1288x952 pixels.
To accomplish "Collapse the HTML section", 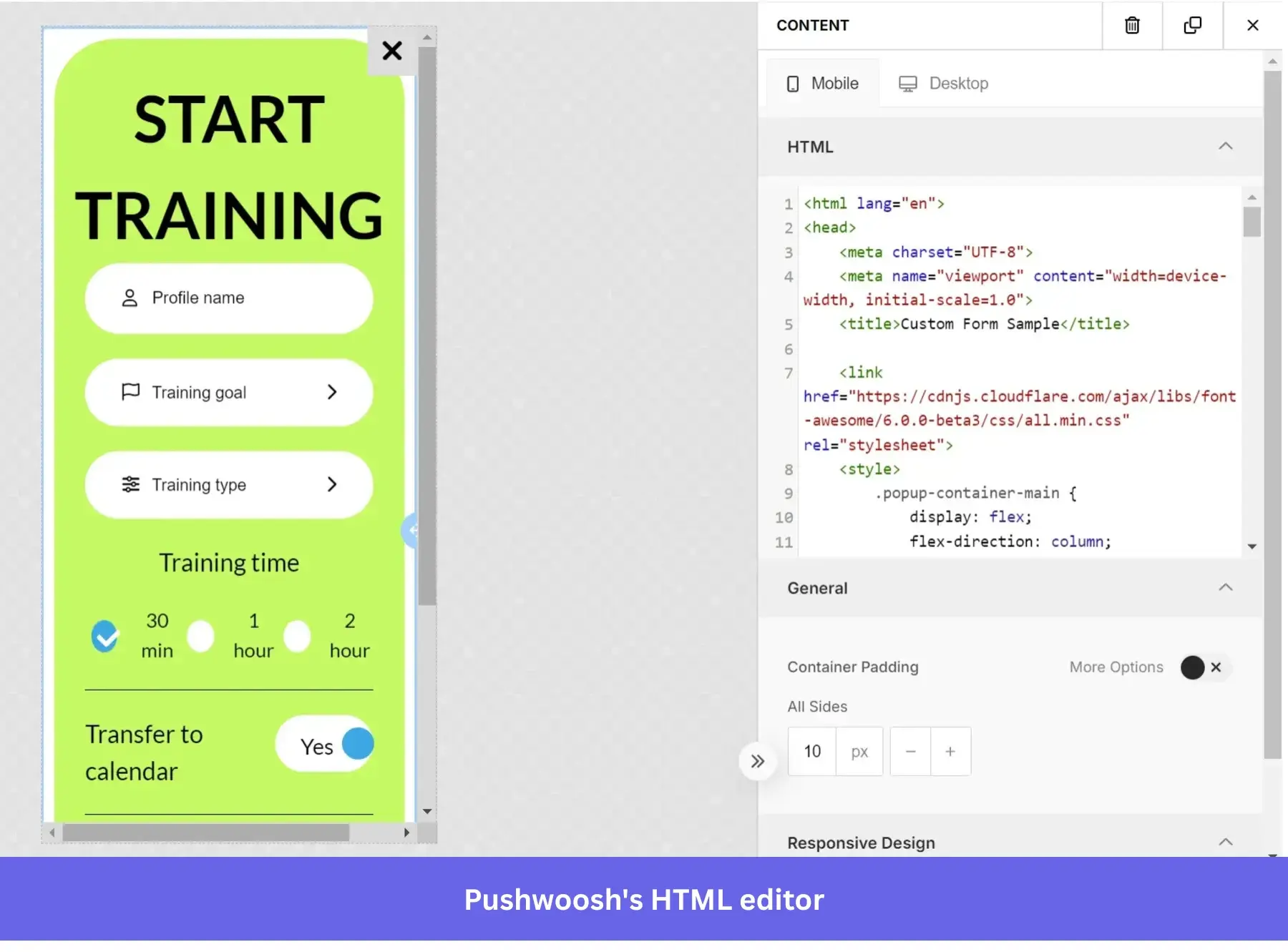I will tap(1226, 147).
